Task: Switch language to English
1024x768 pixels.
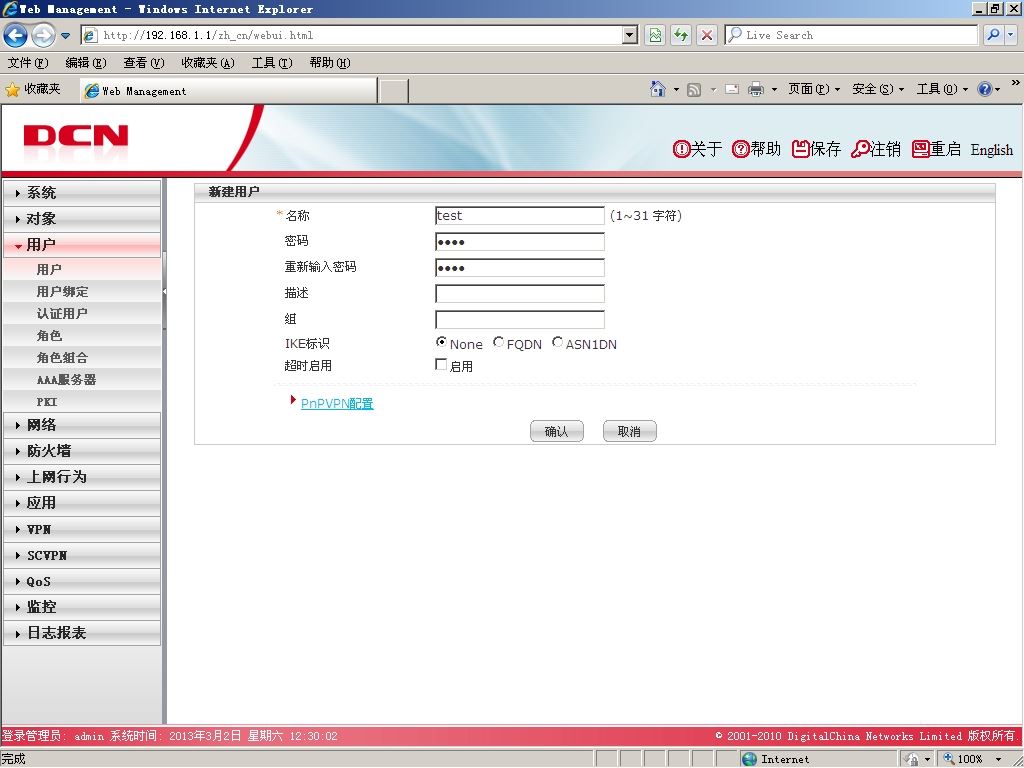Action: pos(991,150)
